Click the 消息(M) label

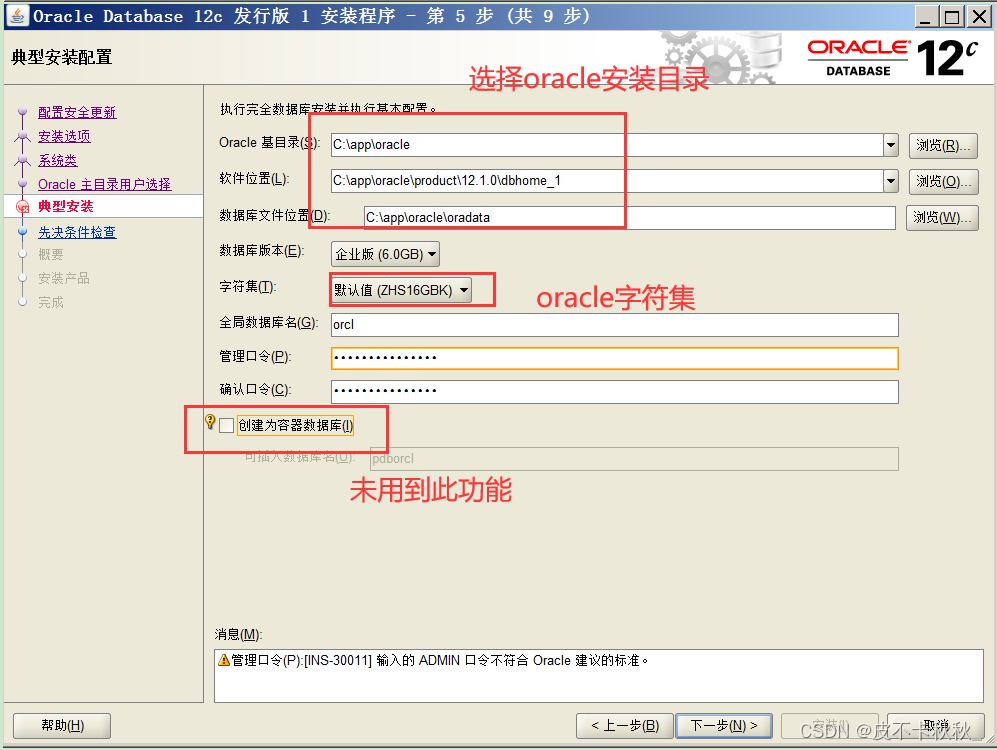point(238,634)
